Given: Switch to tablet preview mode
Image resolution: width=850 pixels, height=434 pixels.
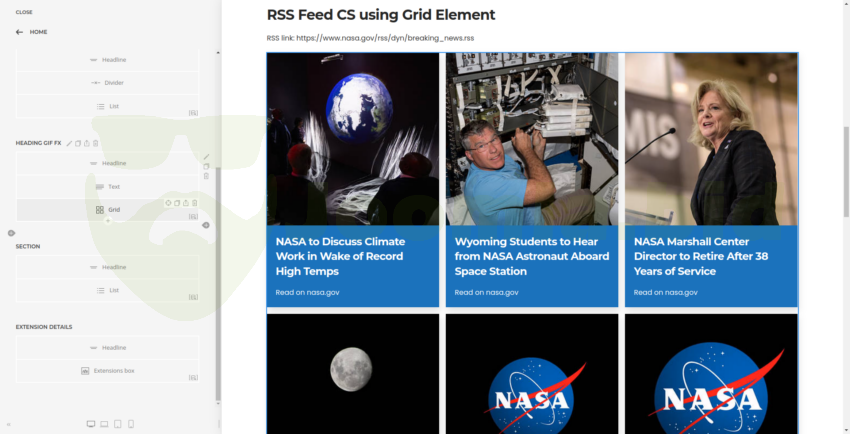Looking at the screenshot, I should point(117,424).
